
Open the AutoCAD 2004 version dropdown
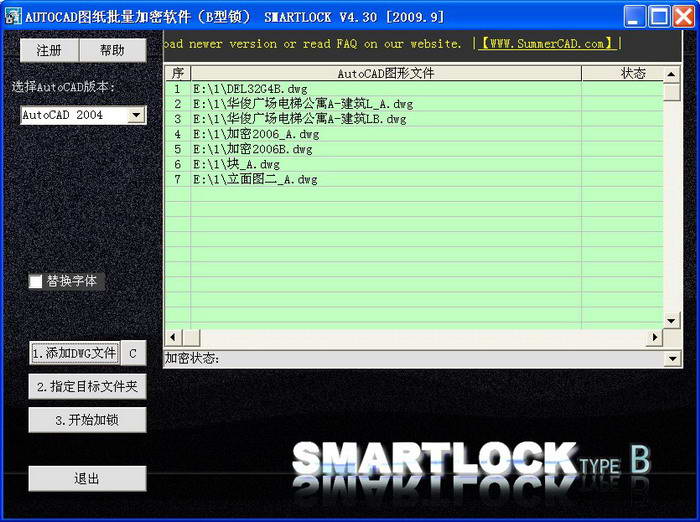click(x=136, y=115)
